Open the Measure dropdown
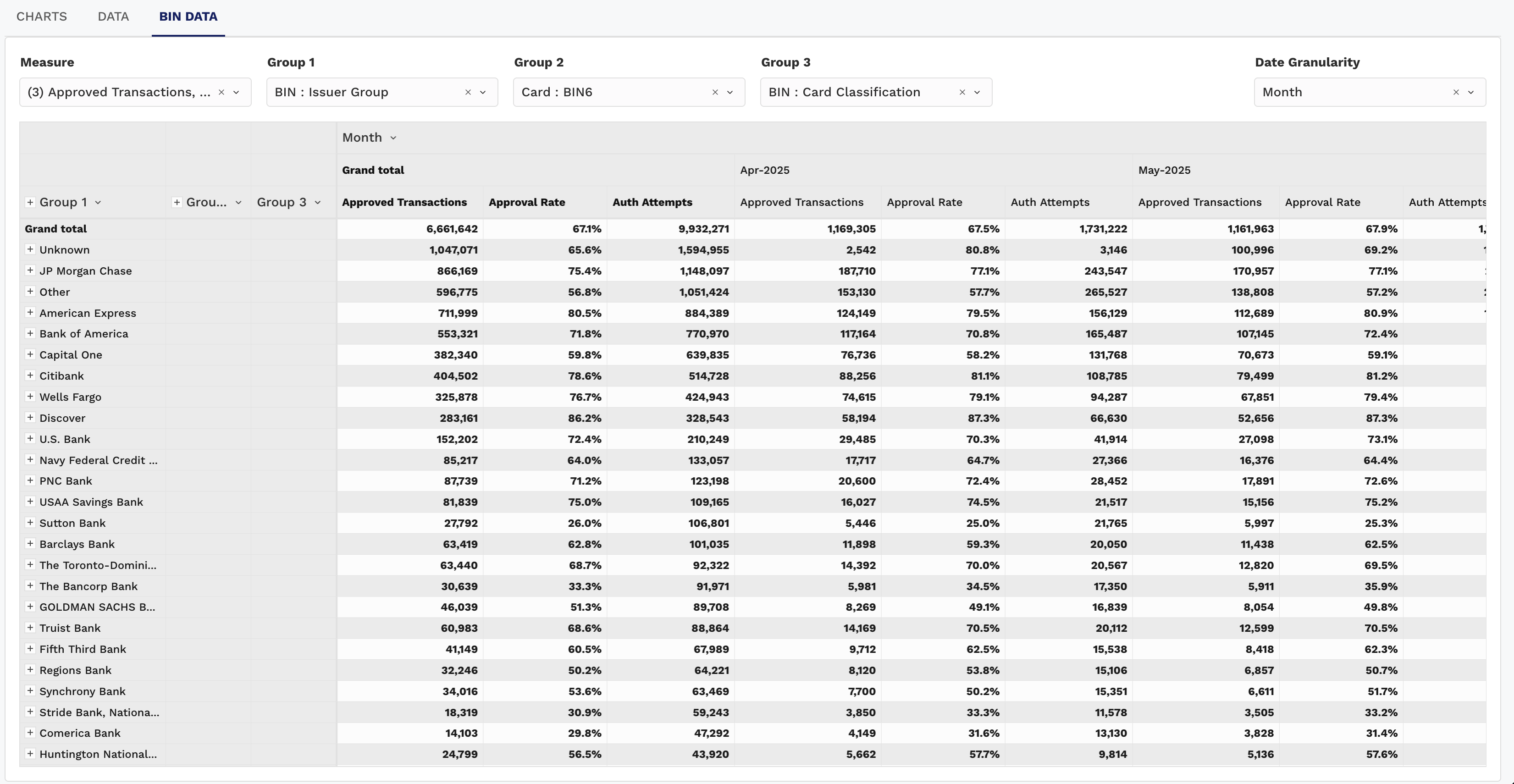The height and width of the screenshot is (784, 1514). (236, 92)
